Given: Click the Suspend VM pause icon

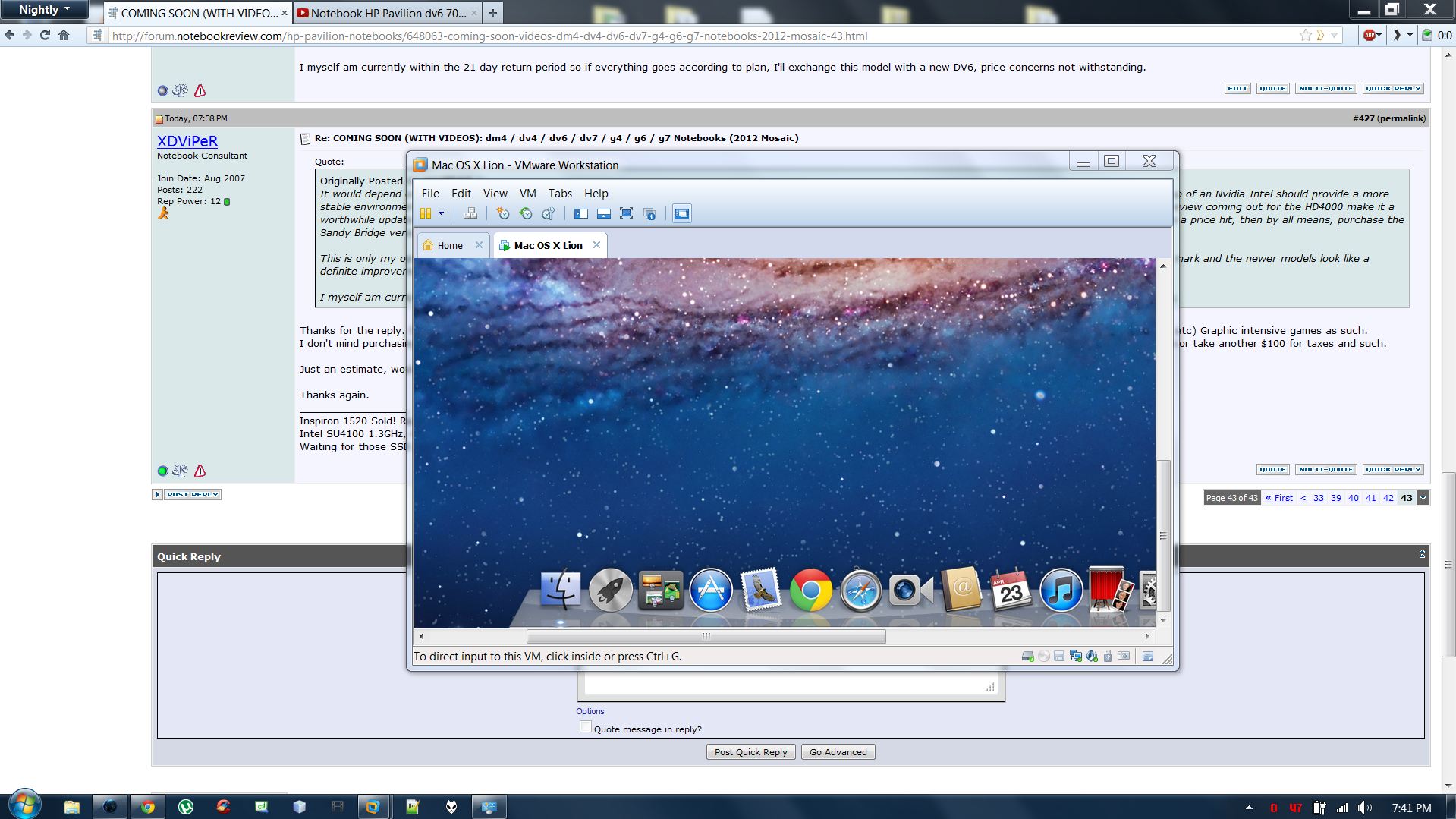Looking at the screenshot, I should click(426, 214).
